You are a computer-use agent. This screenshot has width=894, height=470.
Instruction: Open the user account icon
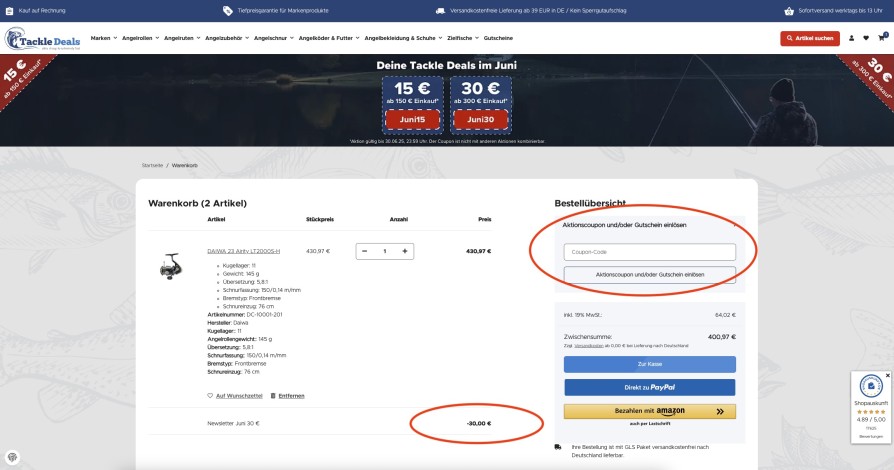[x=851, y=38]
